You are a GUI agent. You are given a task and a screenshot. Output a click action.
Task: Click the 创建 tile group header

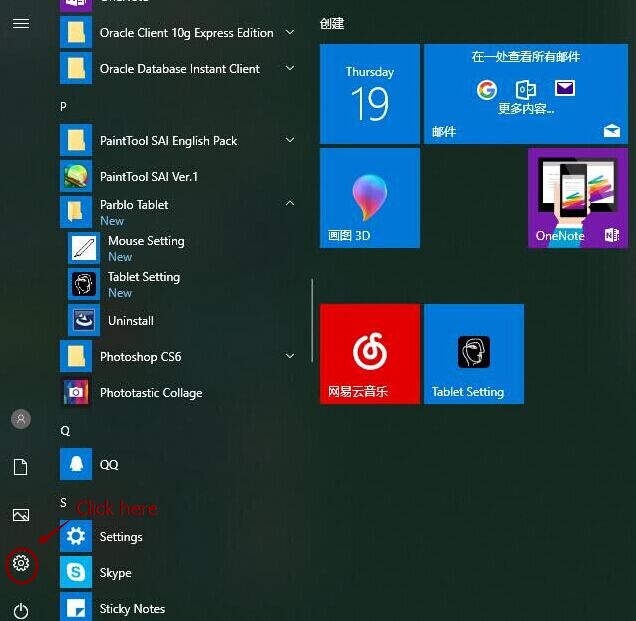332,24
